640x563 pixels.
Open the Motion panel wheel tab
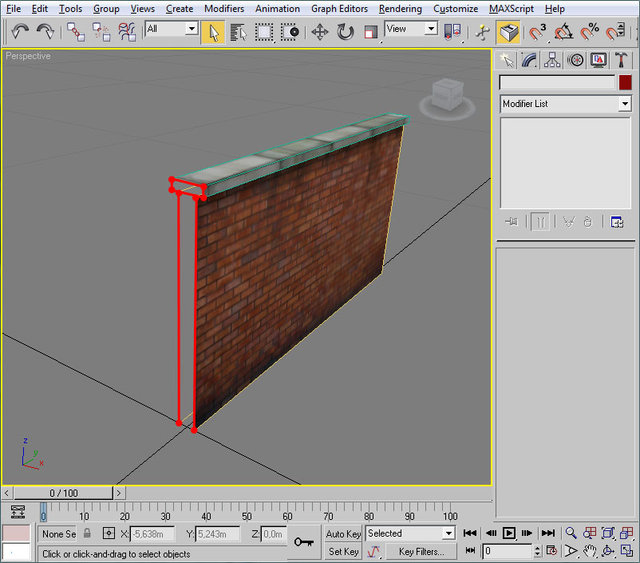575,60
